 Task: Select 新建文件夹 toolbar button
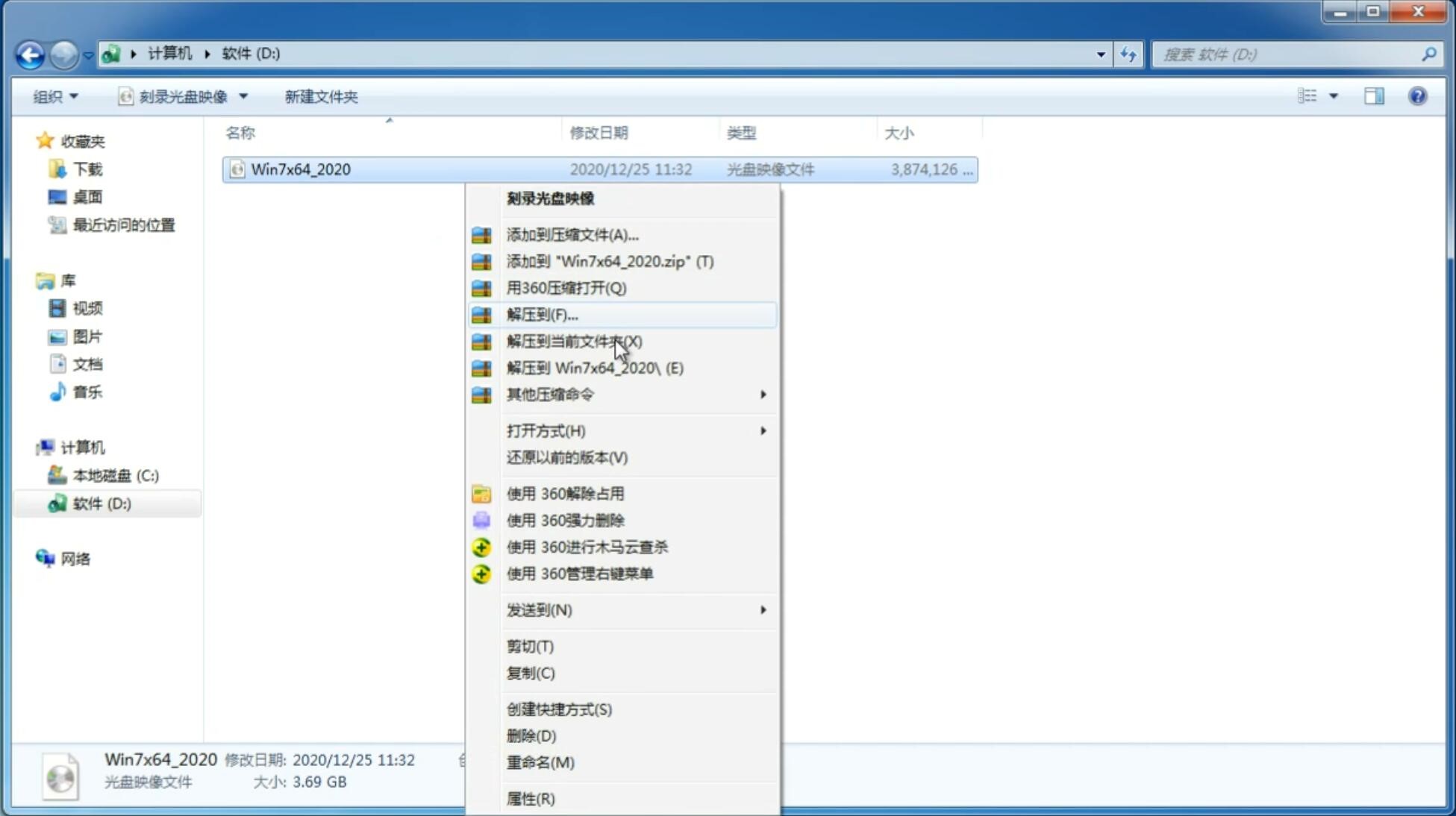320,96
